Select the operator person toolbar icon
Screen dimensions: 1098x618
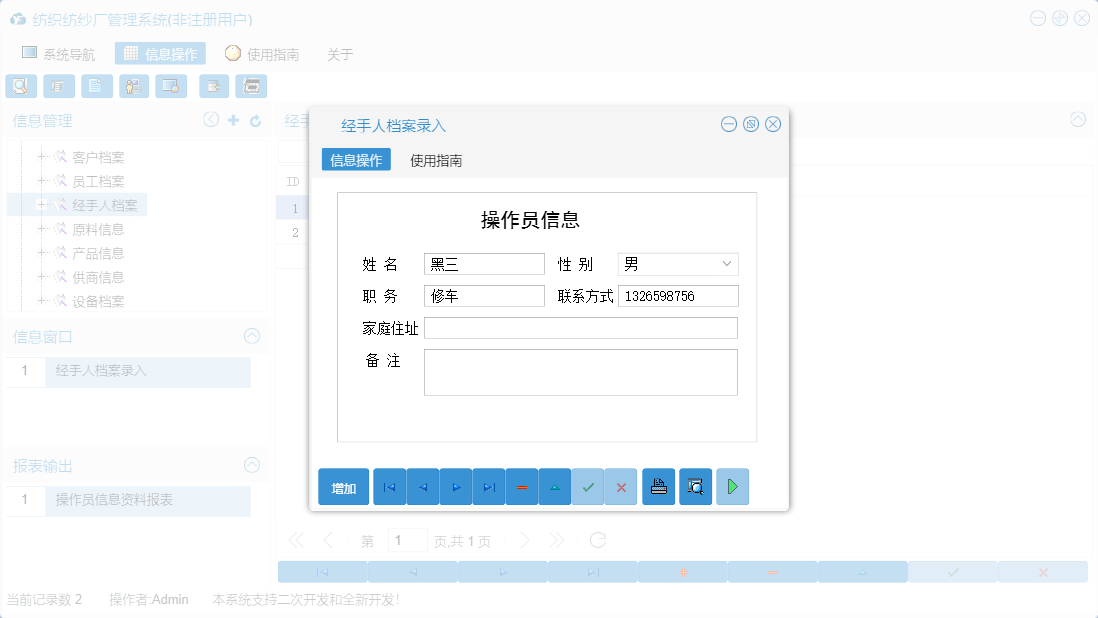click(133, 86)
